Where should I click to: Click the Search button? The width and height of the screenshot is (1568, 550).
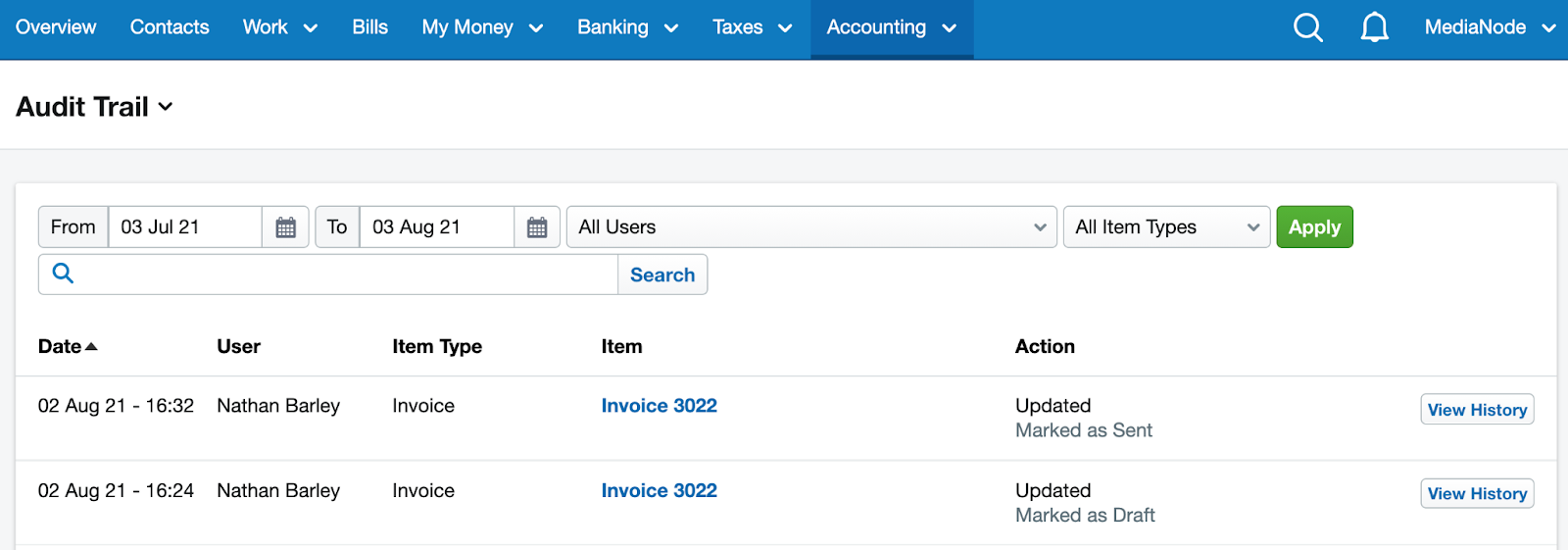tap(662, 275)
